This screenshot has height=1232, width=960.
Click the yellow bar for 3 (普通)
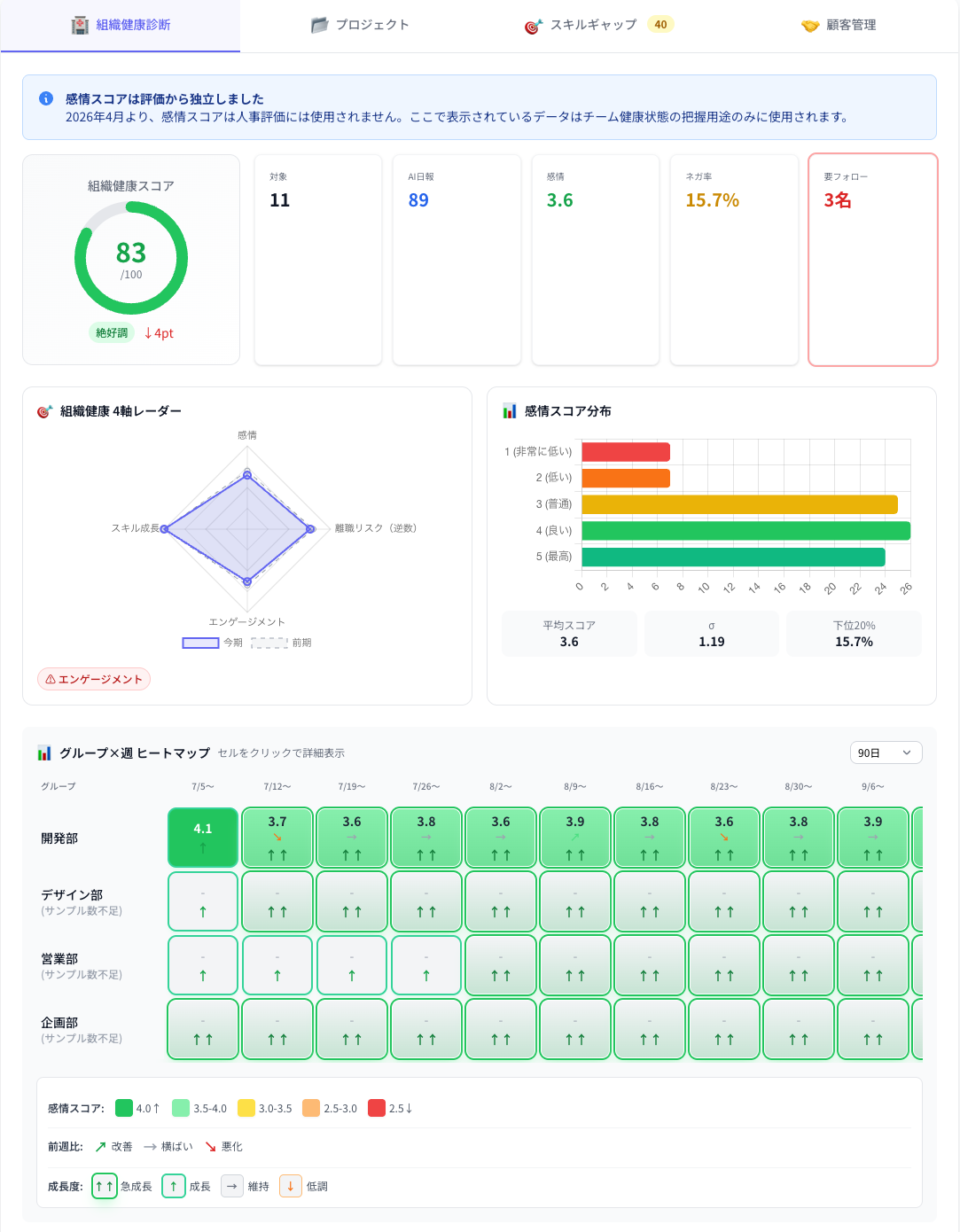(x=739, y=504)
